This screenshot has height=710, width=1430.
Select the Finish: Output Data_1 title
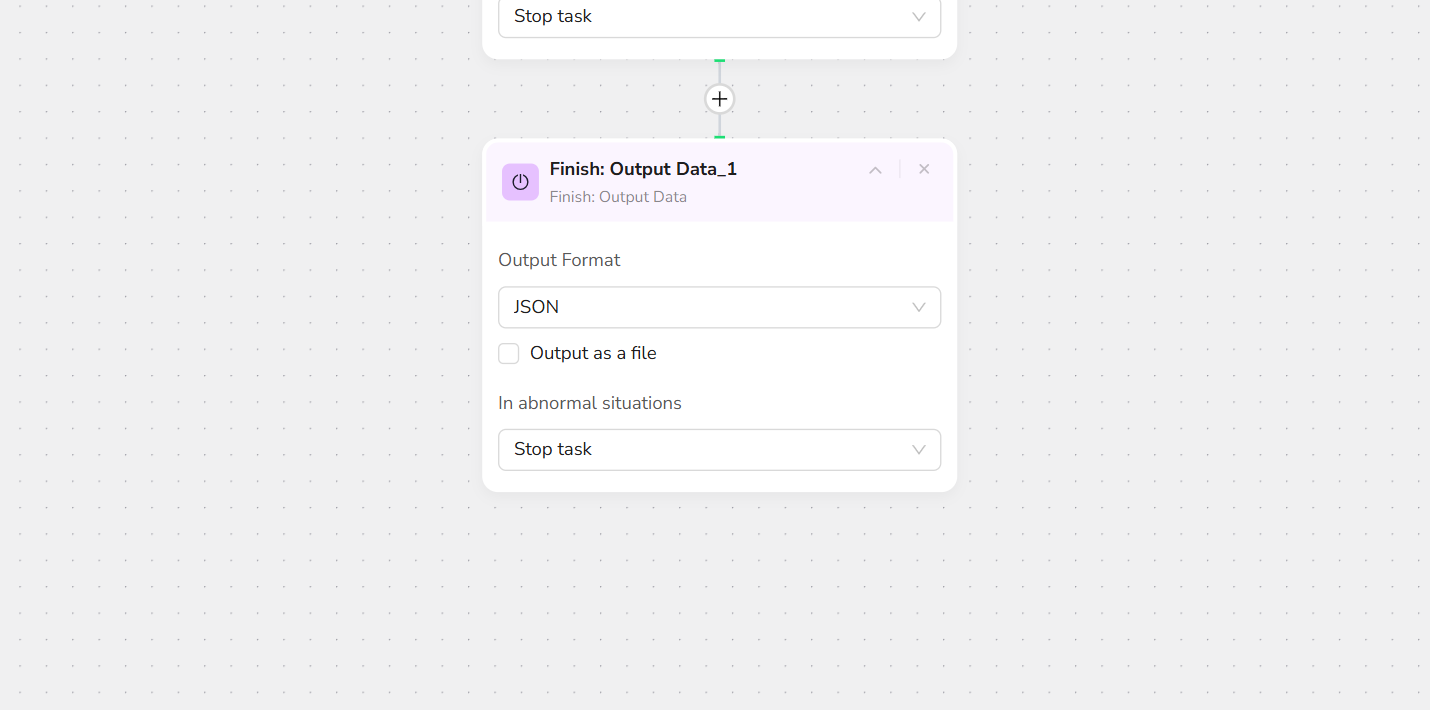[x=643, y=169]
